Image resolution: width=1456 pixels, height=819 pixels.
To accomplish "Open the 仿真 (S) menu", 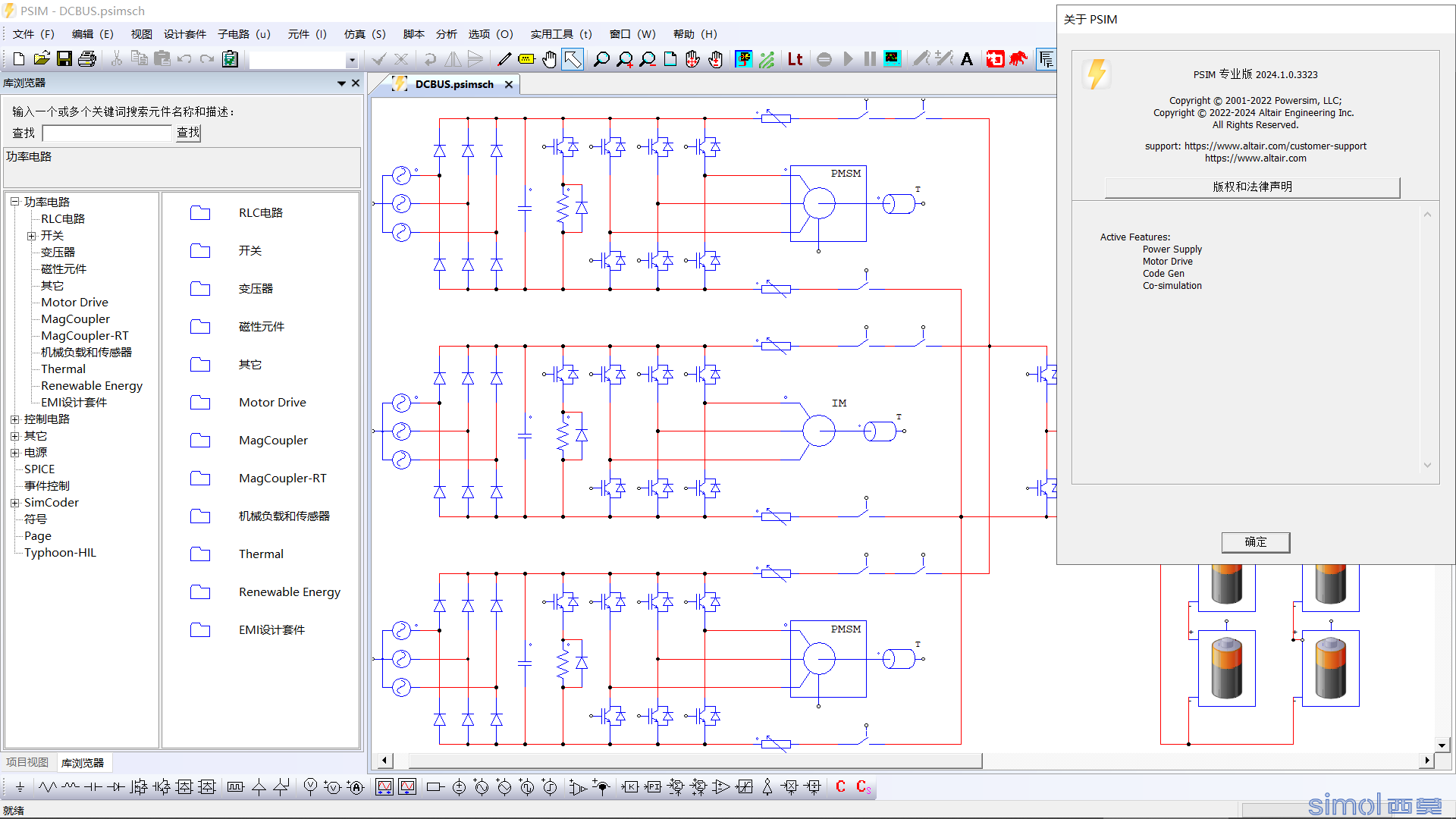I will click(x=365, y=34).
